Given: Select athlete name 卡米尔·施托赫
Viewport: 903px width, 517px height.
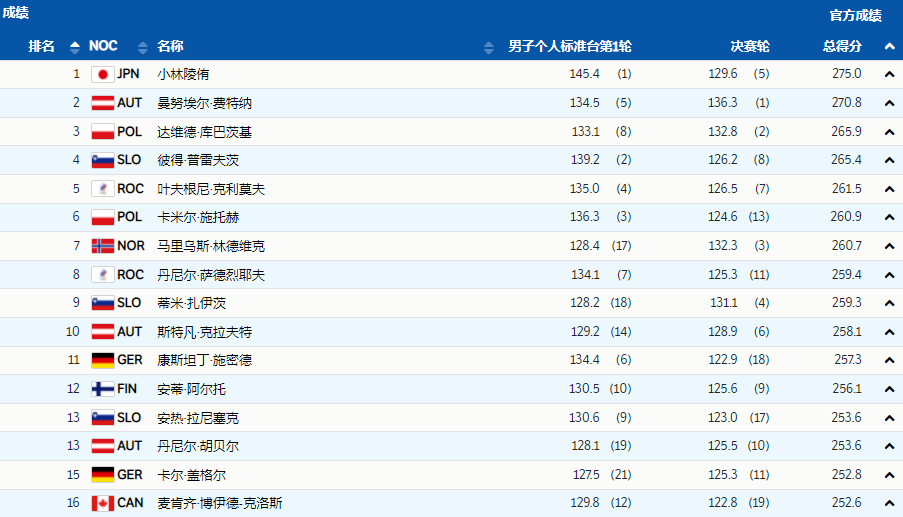Looking at the screenshot, I should click(x=198, y=217).
